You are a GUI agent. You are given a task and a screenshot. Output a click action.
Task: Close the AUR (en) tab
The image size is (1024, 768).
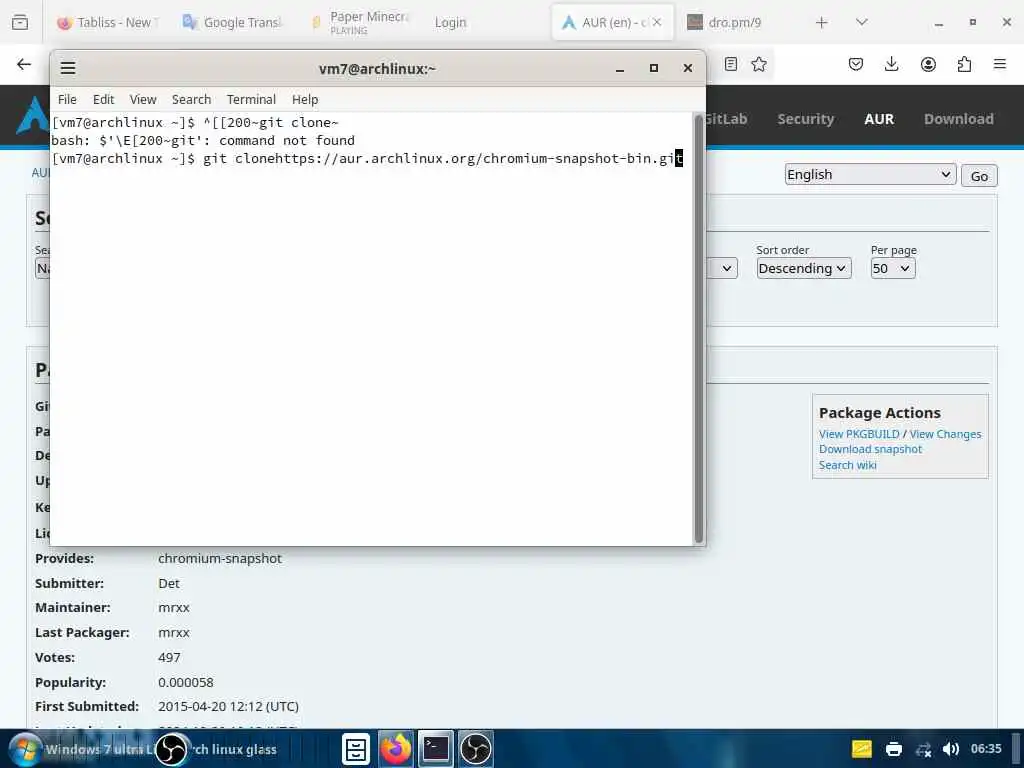(x=657, y=22)
